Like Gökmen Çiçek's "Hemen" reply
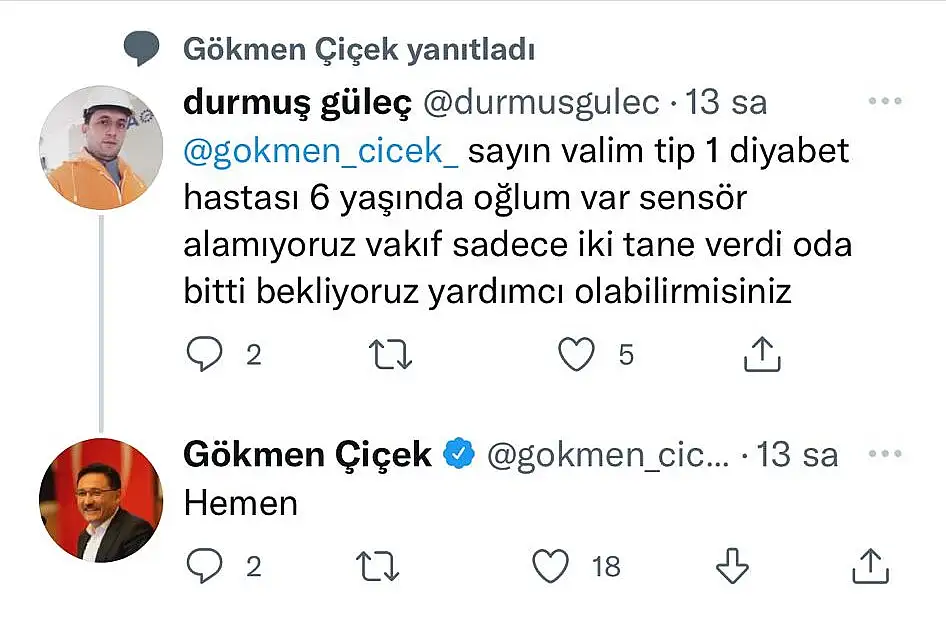This screenshot has height=618, width=946. tap(550, 566)
